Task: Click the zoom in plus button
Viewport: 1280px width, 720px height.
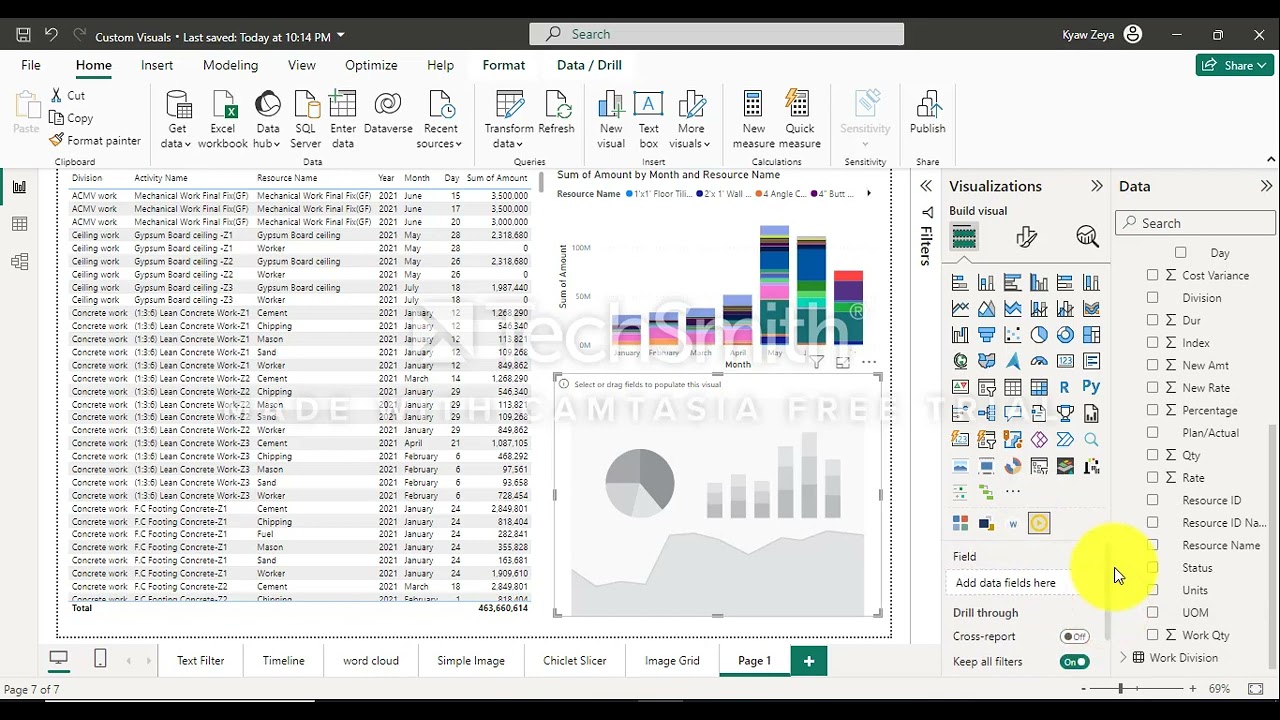Action: [1193, 689]
